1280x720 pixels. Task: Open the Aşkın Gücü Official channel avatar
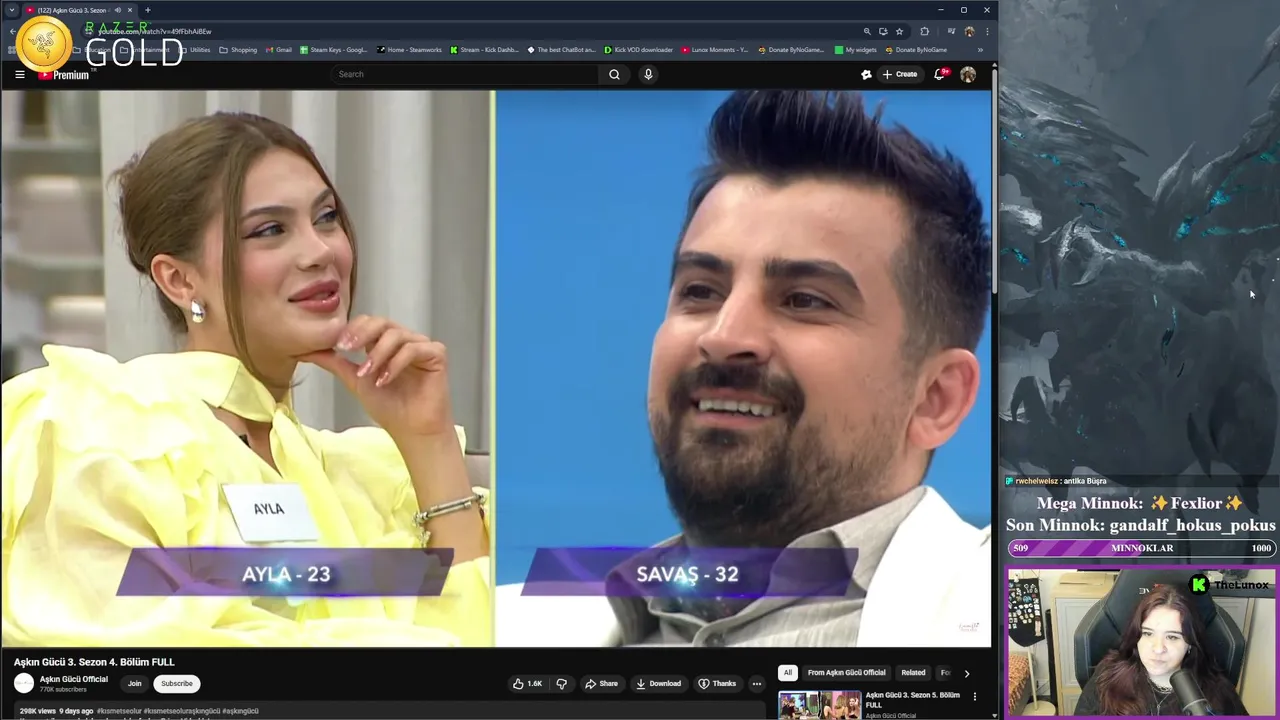24,684
